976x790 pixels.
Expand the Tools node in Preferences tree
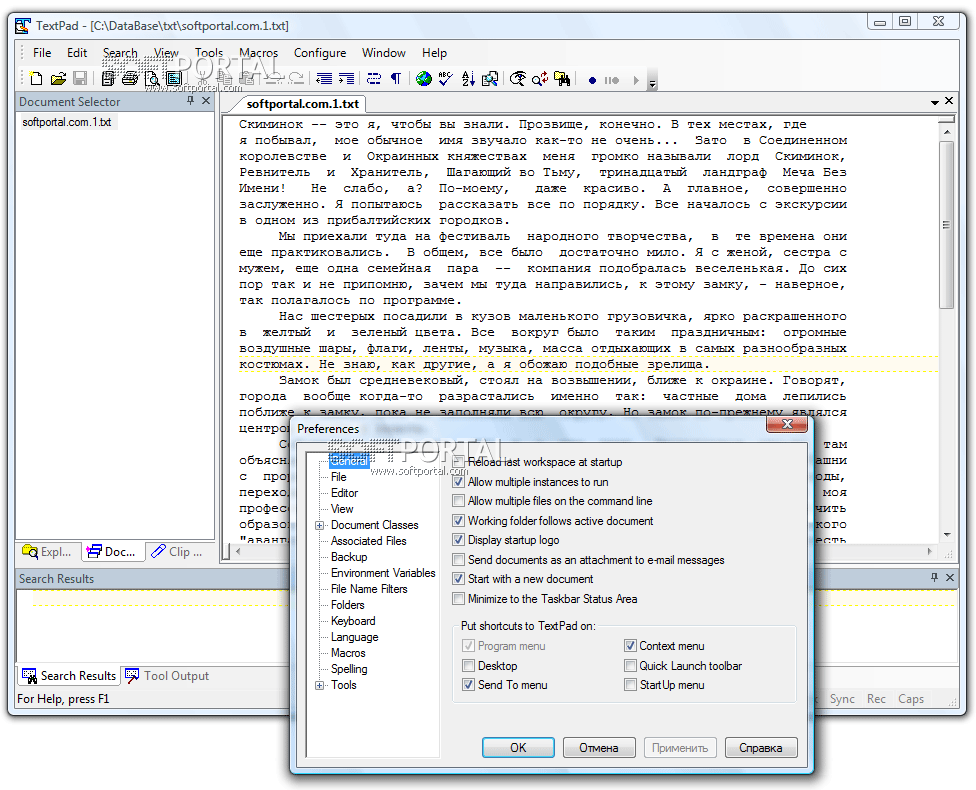tap(320, 685)
